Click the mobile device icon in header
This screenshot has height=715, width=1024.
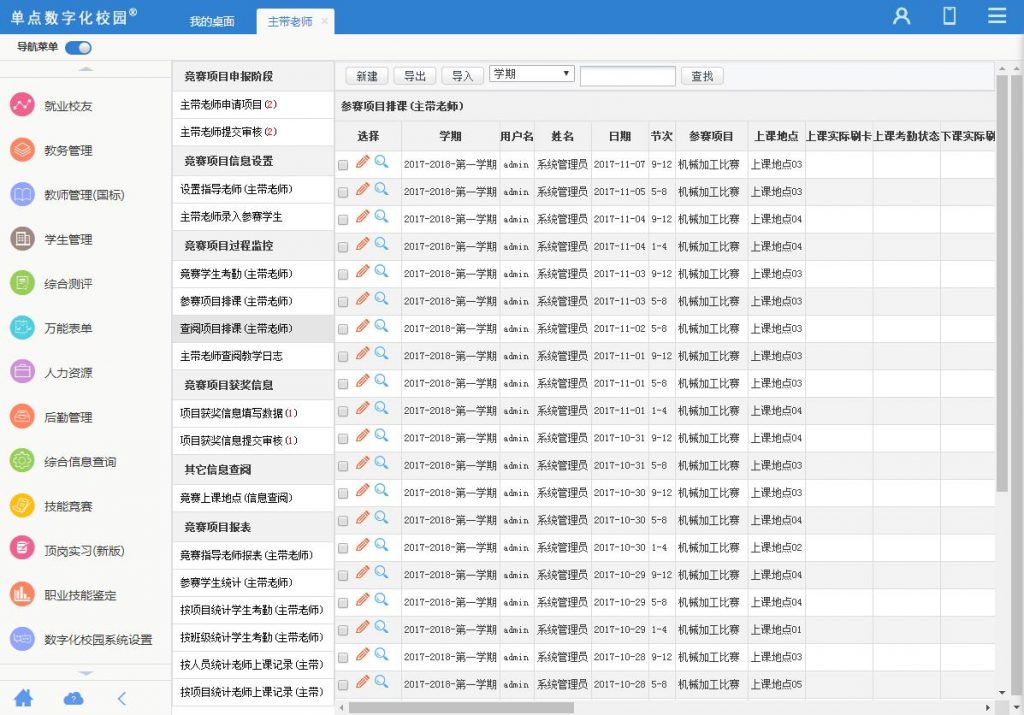(950, 16)
